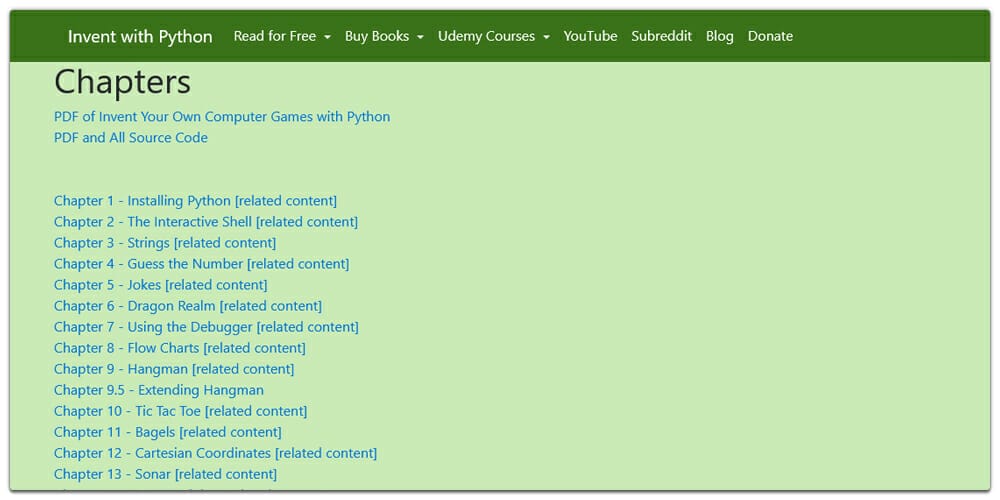Open related content for Chapter 9 Hangman
1000x500 pixels.
pyautogui.click(x=244, y=369)
